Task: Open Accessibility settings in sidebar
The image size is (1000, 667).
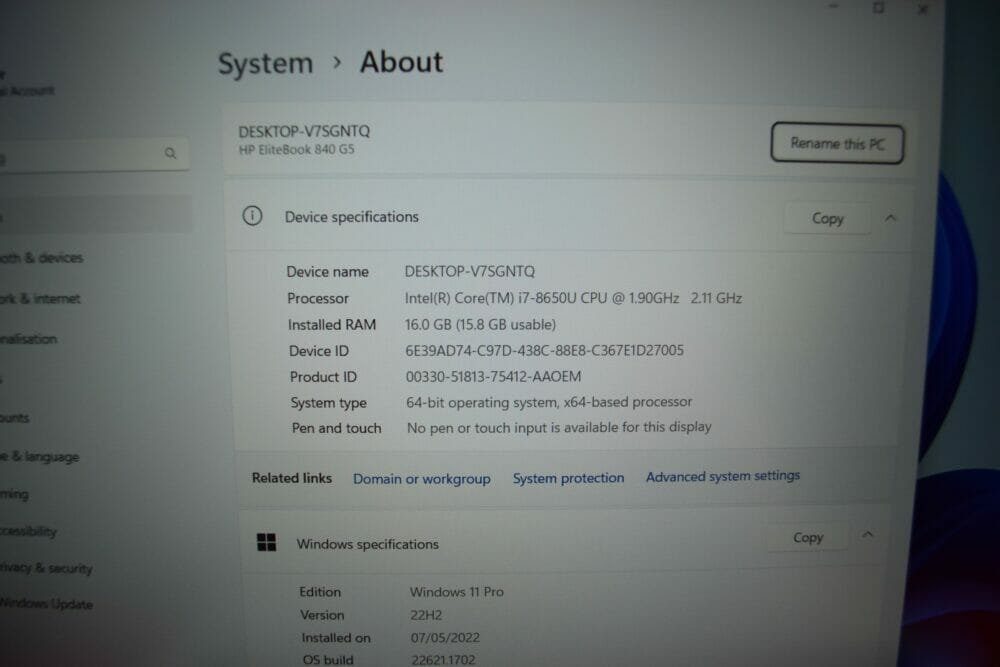Action: 29,531
